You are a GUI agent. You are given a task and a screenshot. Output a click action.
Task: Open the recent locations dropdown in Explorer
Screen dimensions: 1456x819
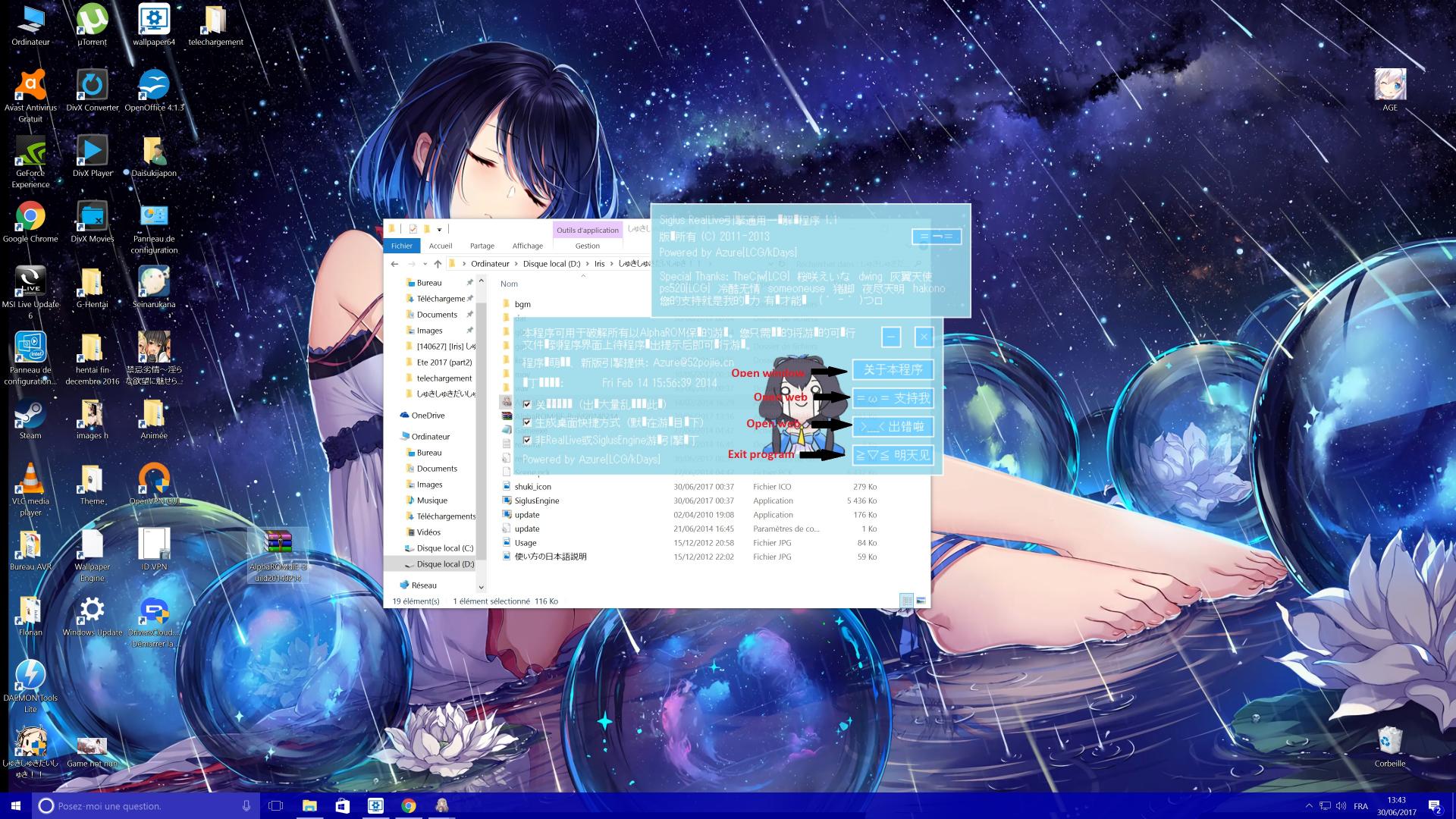coord(424,264)
